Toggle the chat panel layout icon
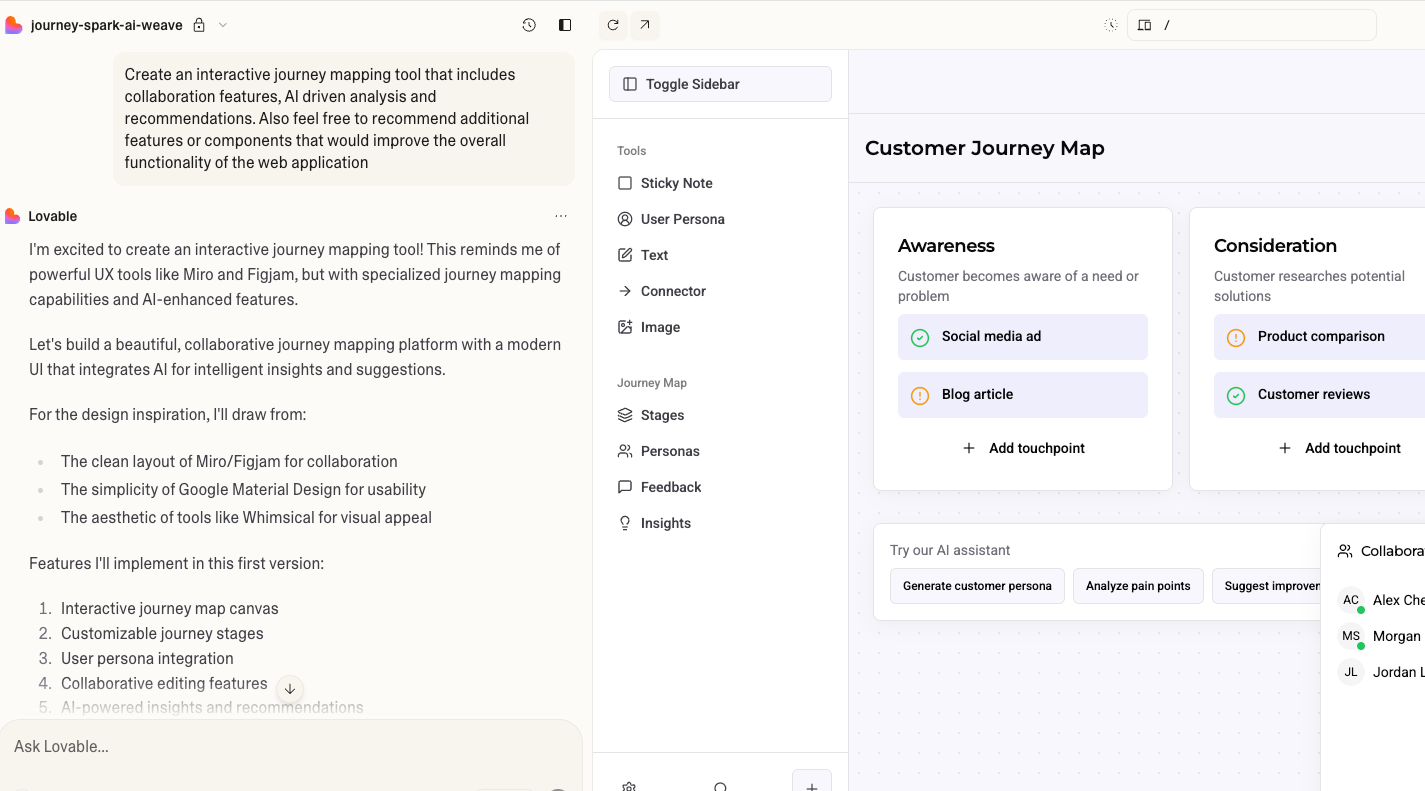1425x791 pixels. pos(565,25)
